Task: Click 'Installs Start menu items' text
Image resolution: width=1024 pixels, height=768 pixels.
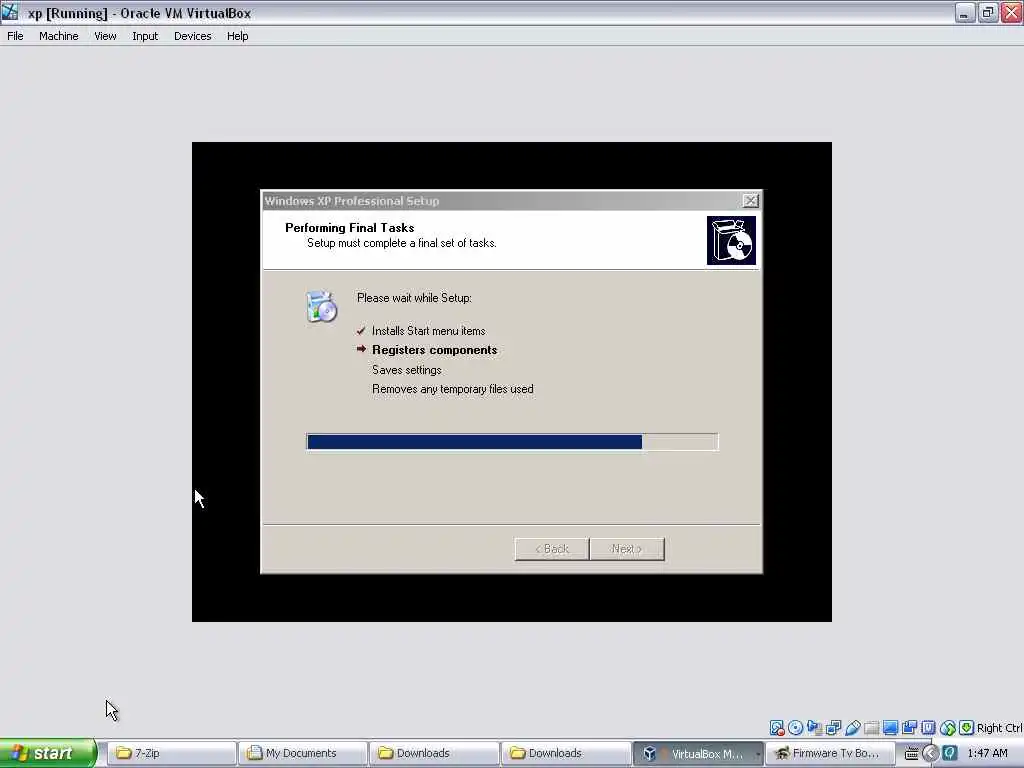Action: pyautogui.click(x=428, y=330)
